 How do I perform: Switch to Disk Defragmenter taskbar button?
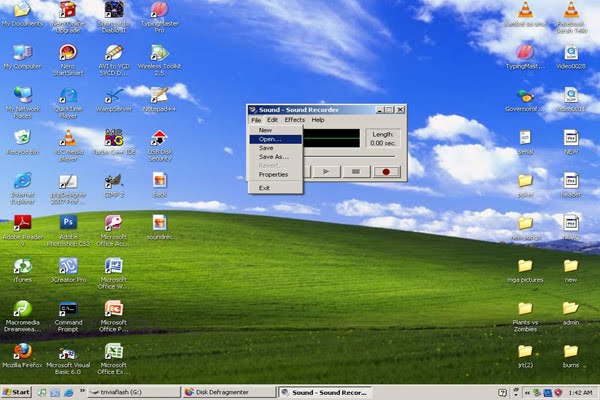[x=229, y=392]
